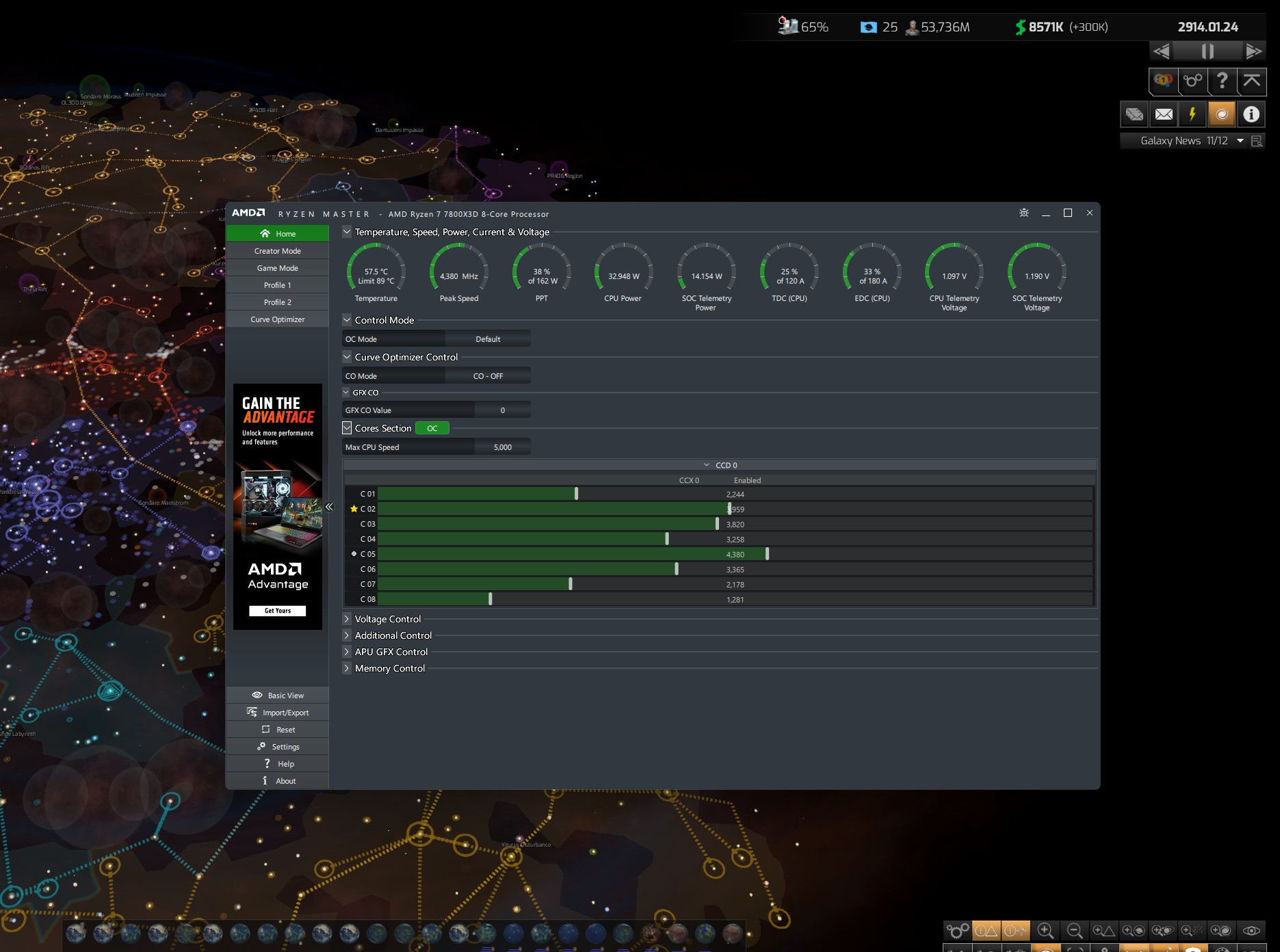This screenshot has width=1280, height=952.
Task: Click the Max CPU Speed 5,000 field
Action: 503,447
